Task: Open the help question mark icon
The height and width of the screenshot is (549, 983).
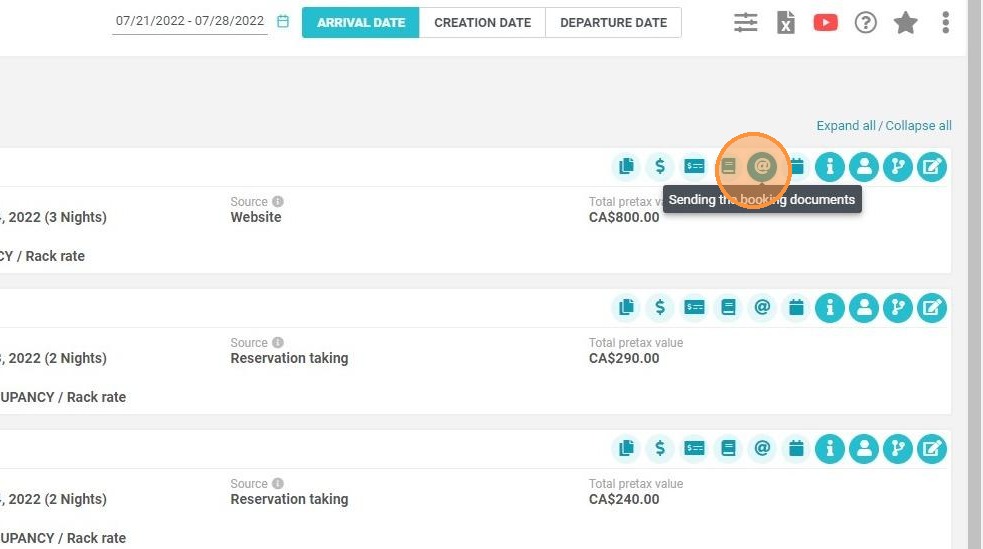Action: click(865, 23)
